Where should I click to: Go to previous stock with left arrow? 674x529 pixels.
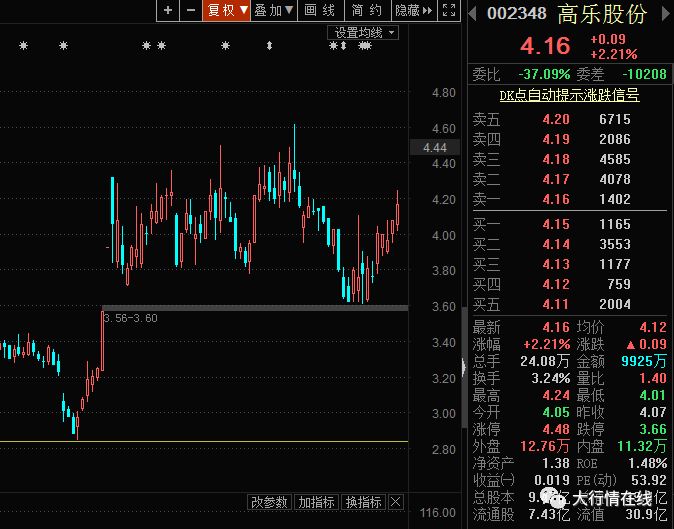[472, 14]
